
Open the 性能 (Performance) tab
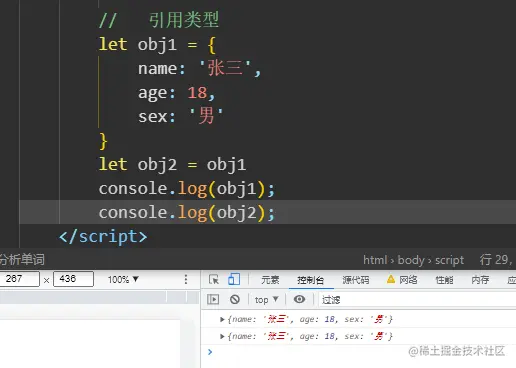[x=444, y=280]
